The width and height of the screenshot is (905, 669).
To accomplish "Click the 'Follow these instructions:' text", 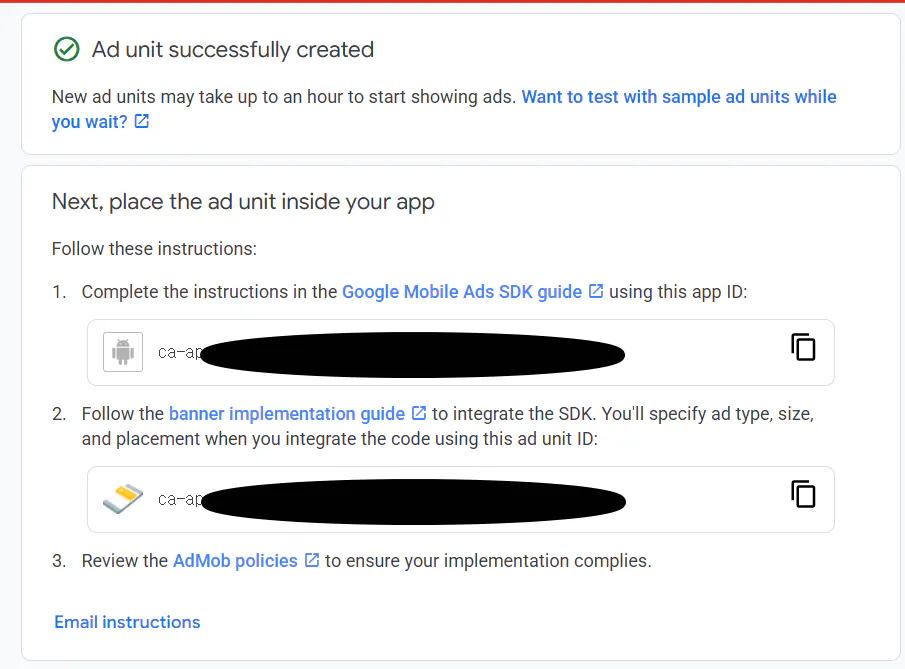I will [154, 249].
